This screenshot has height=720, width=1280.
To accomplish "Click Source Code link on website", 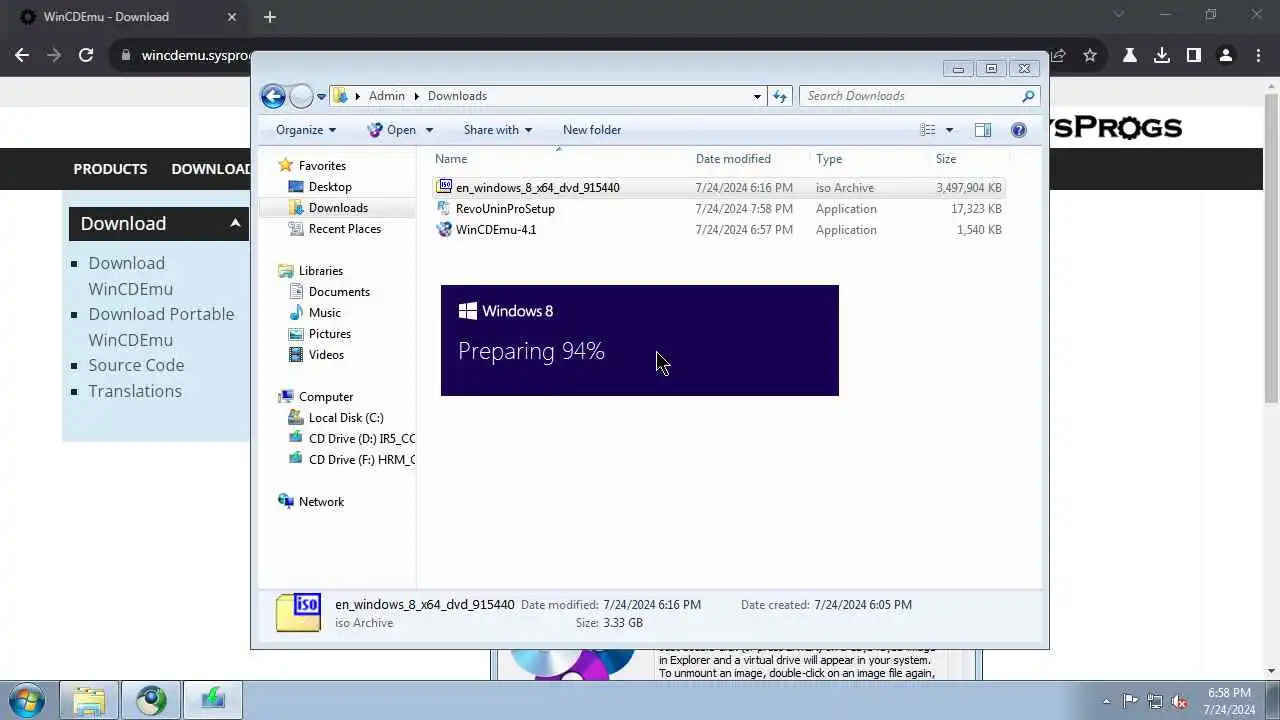I will coord(136,365).
